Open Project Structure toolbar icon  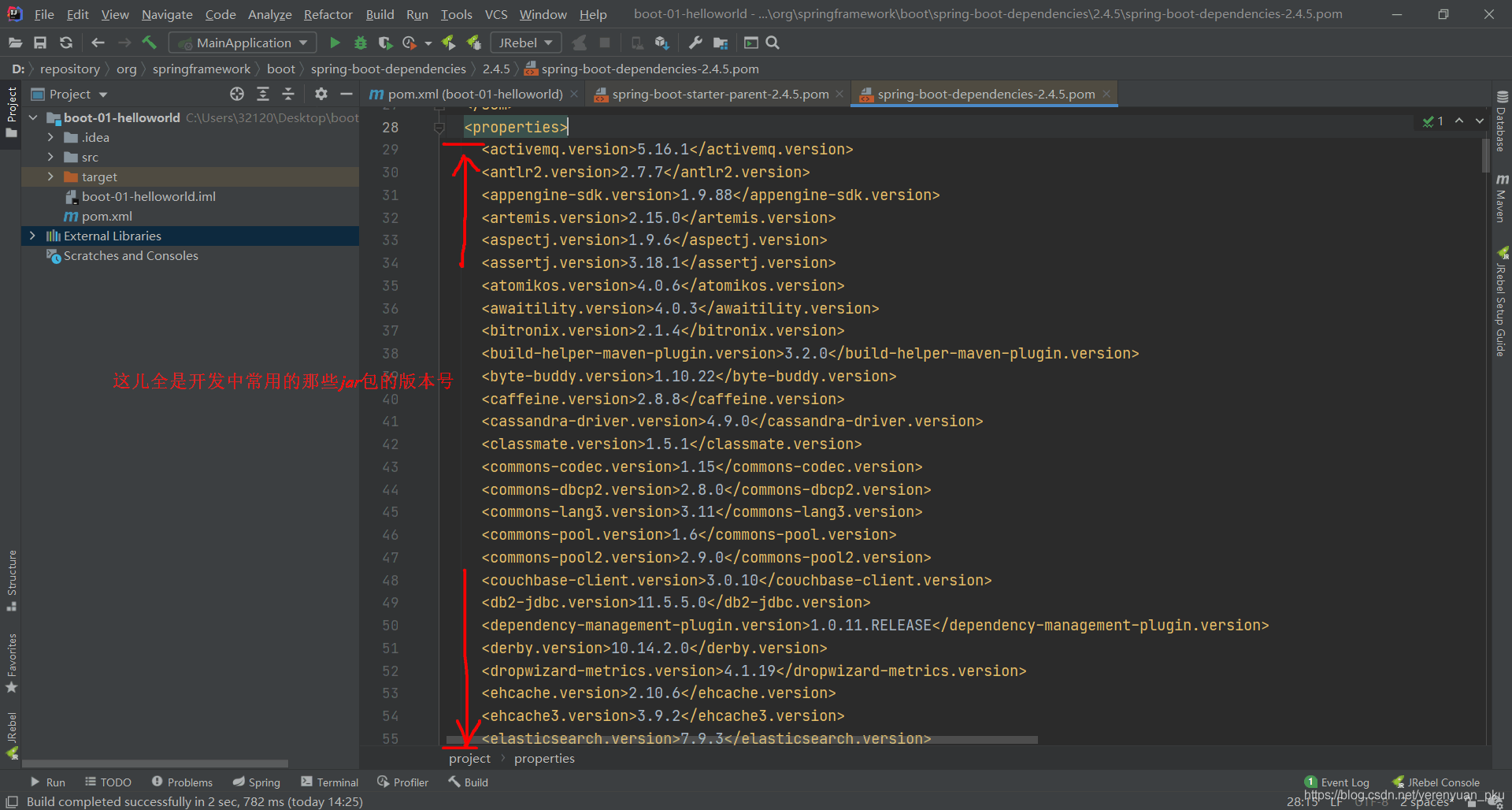click(x=721, y=43)
